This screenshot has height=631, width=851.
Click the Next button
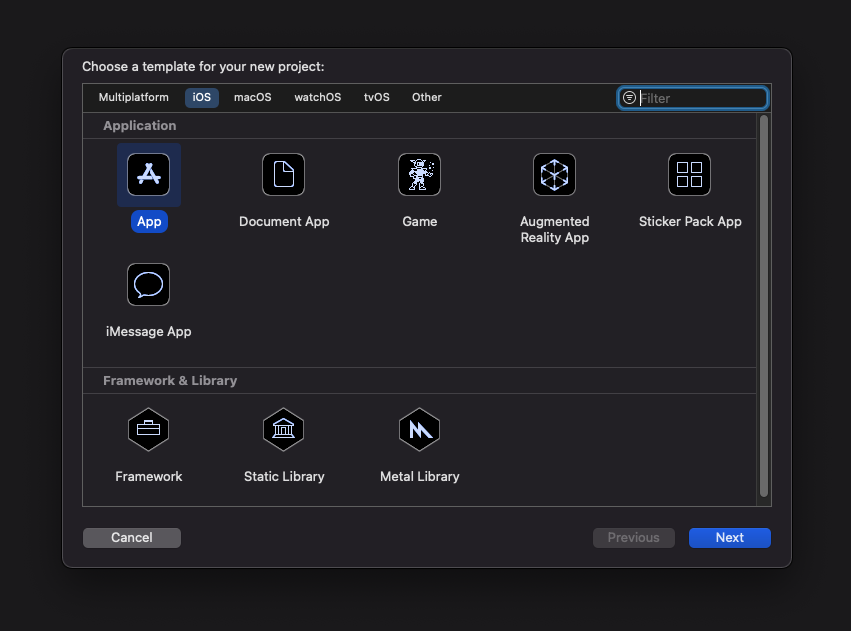[729, 538]
